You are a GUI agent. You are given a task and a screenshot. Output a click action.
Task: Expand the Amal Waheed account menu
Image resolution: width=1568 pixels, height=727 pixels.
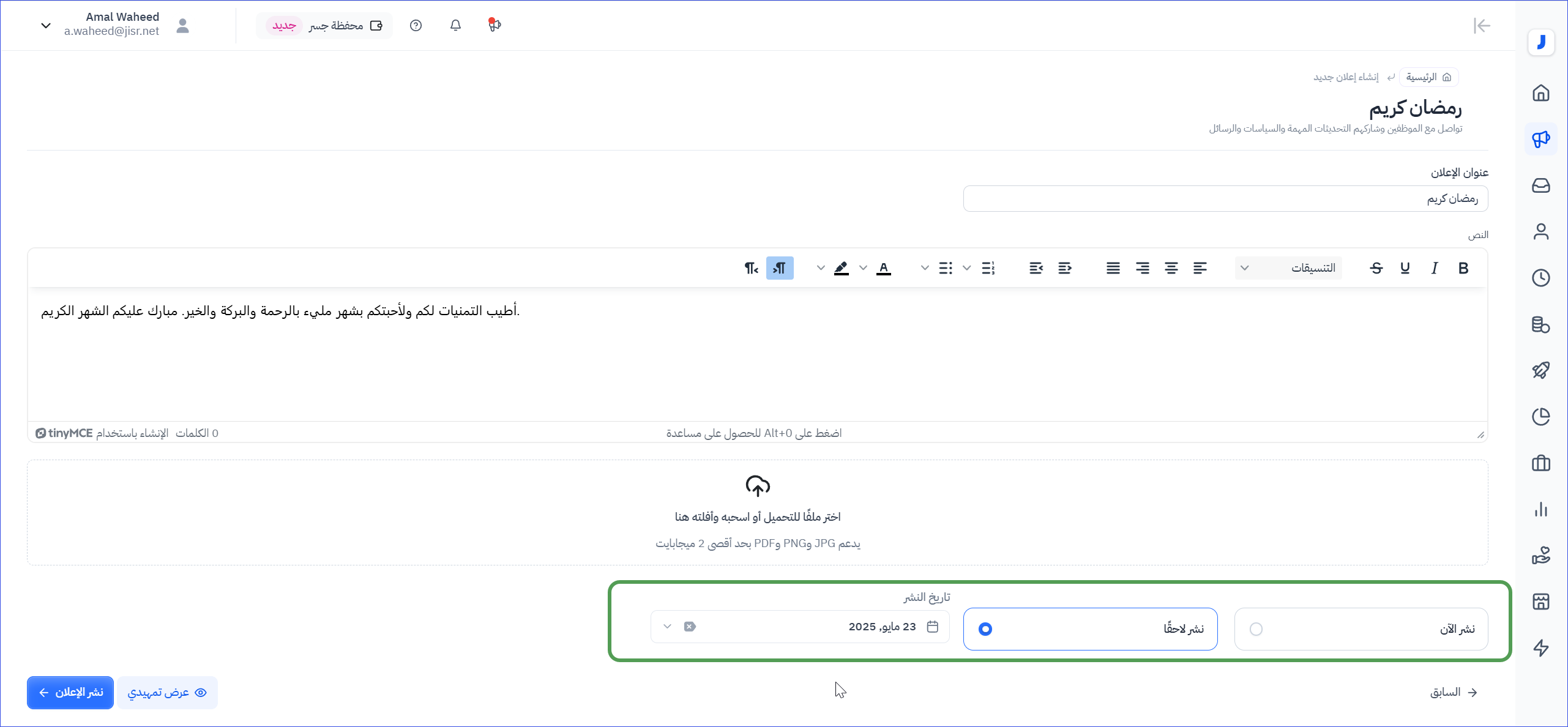pyautogui.click(x=46, y=25)
